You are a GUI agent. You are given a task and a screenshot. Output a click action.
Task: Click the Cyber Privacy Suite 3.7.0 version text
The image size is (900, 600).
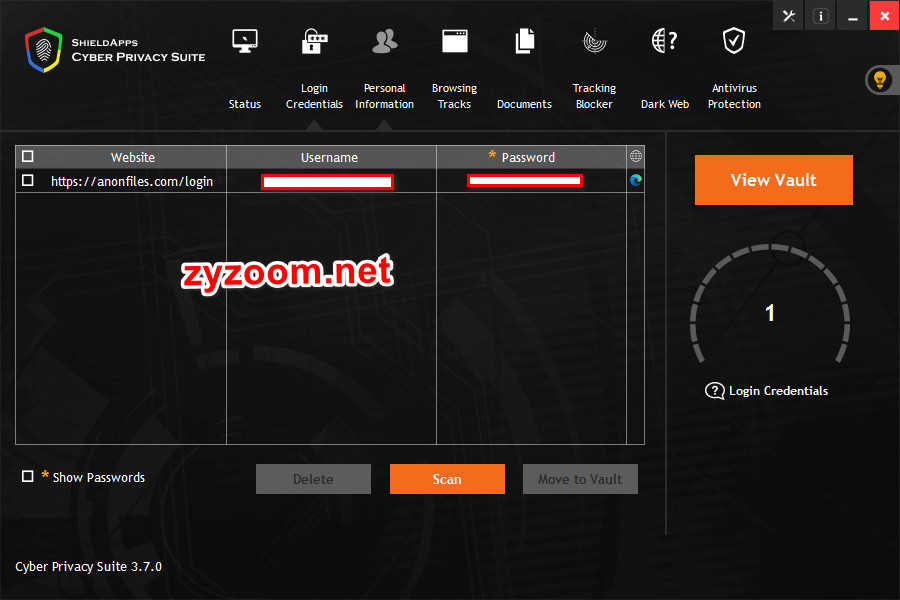[x=88, y=567]
